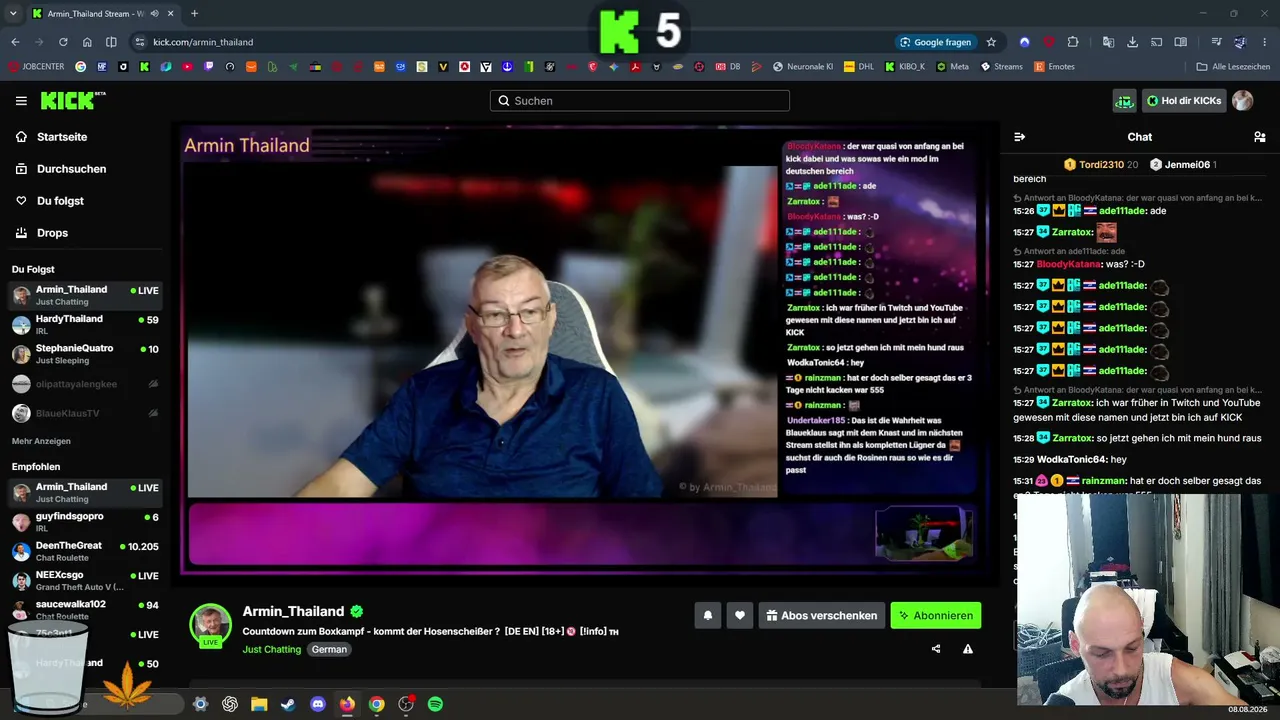
Task: Open the Emotes bookmark
Action: pyautogui.click(x=1055, y=67)
